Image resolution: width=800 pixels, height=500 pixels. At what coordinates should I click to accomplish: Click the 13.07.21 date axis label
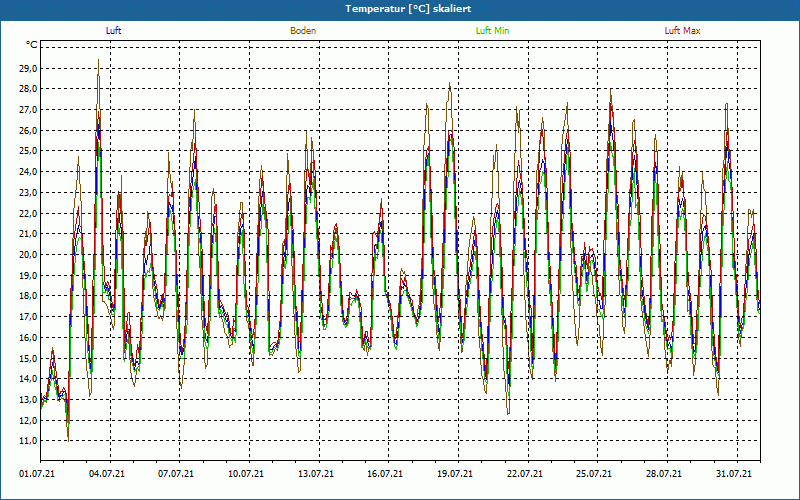[x=316, y=474]
